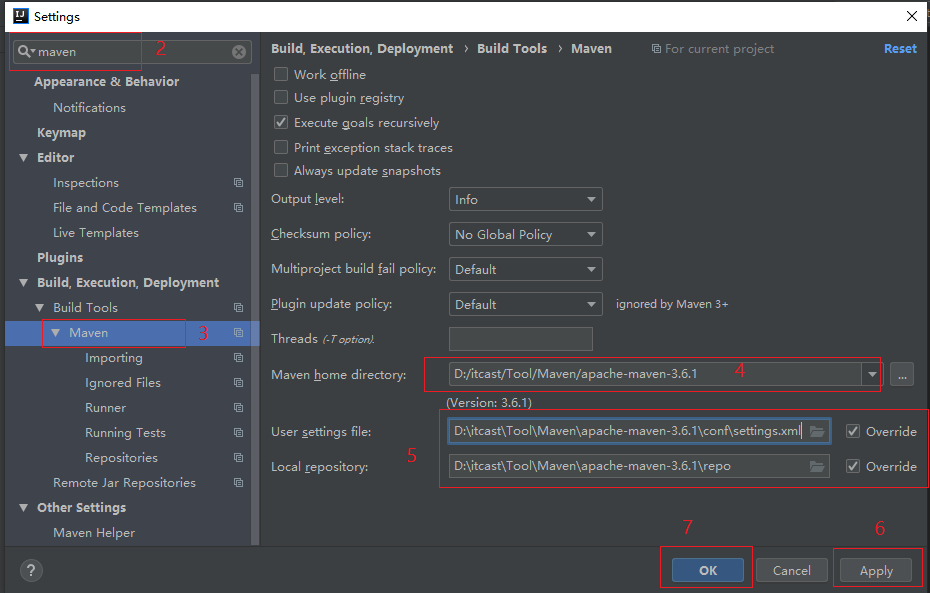Viewport: 930px width, 593px height.
Task: Enable the Work offline checkbox
Action: (281, 74)
